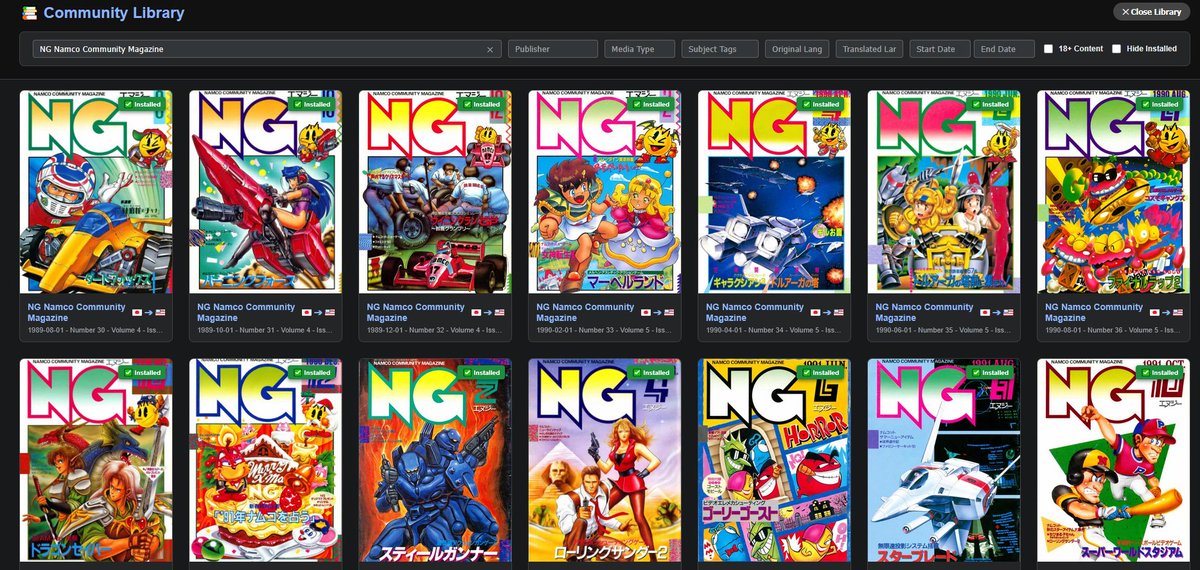Close the library with Close Library button
1200x570 pixels.
click(x=1152, y=12)
